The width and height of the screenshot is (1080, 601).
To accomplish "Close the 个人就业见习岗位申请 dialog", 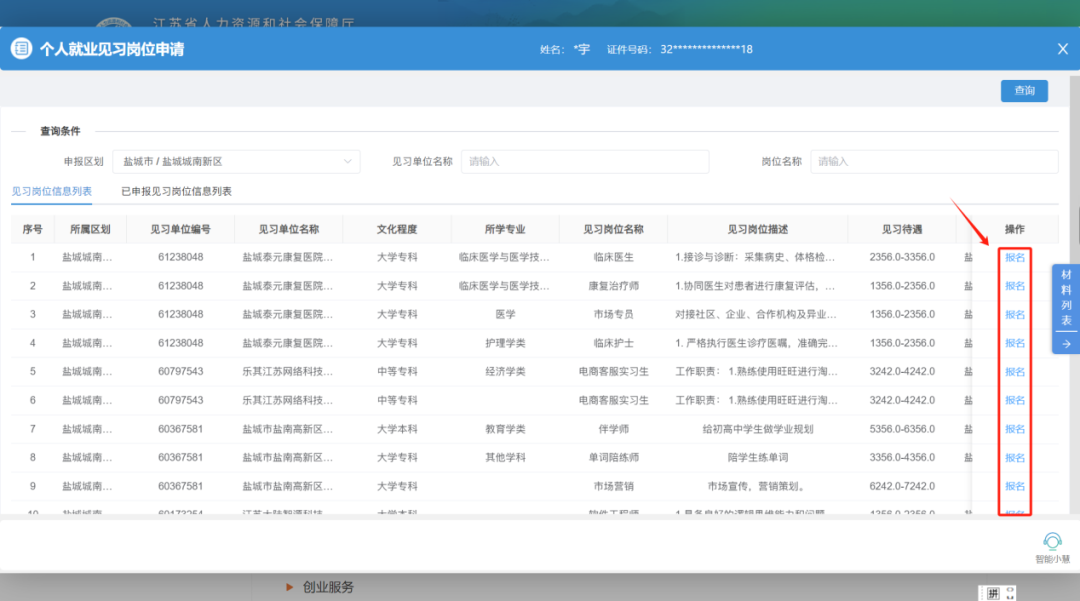I will point(1062,48).
